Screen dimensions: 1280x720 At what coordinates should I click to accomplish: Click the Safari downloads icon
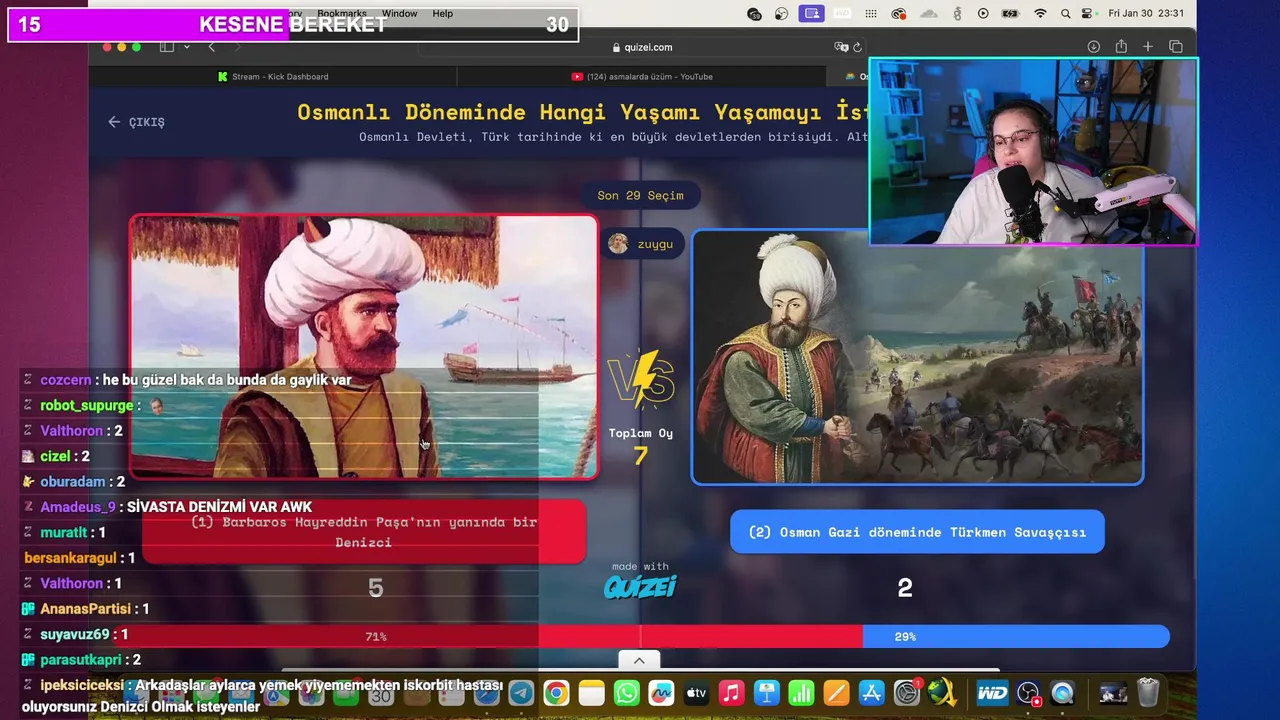click(1093, 47)
